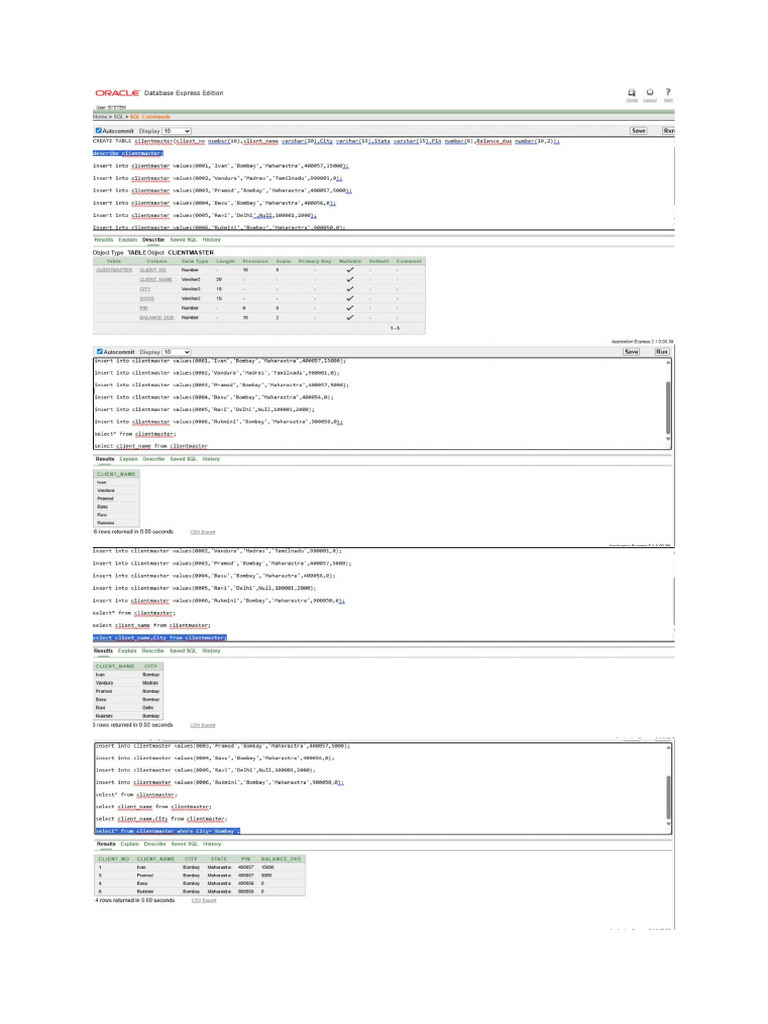
Task: Select History tab above the CLIENT_NO results table
Action: [212, 844]
